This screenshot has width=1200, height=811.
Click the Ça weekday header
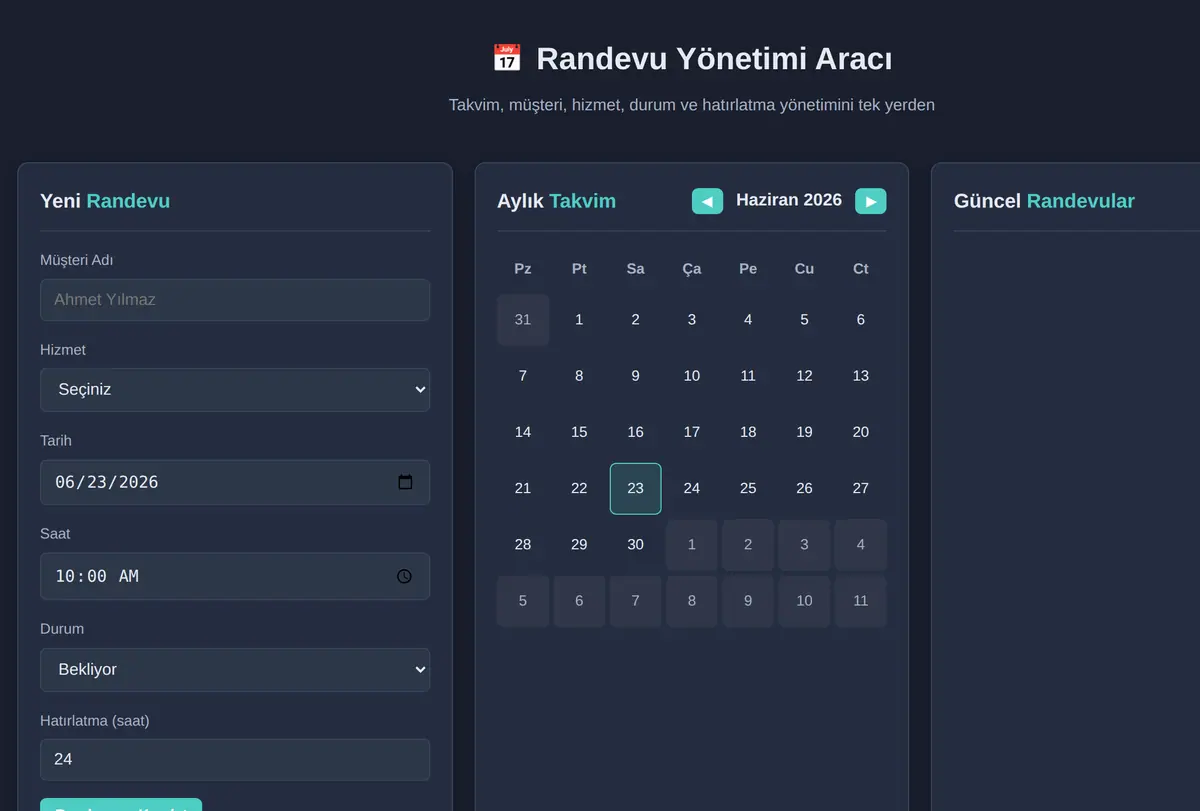point(692,269)
